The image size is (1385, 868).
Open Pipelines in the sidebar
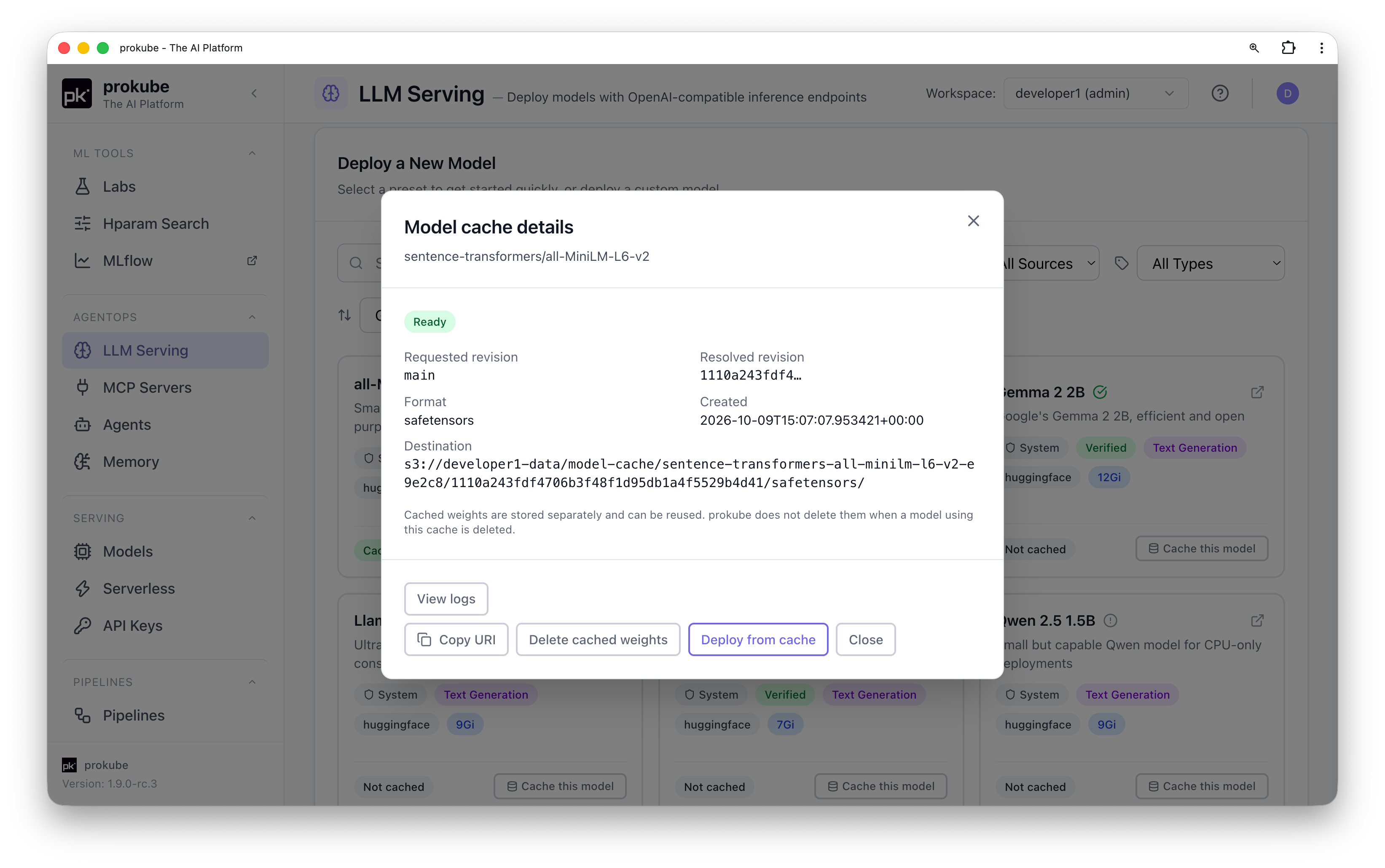[165, 715]
